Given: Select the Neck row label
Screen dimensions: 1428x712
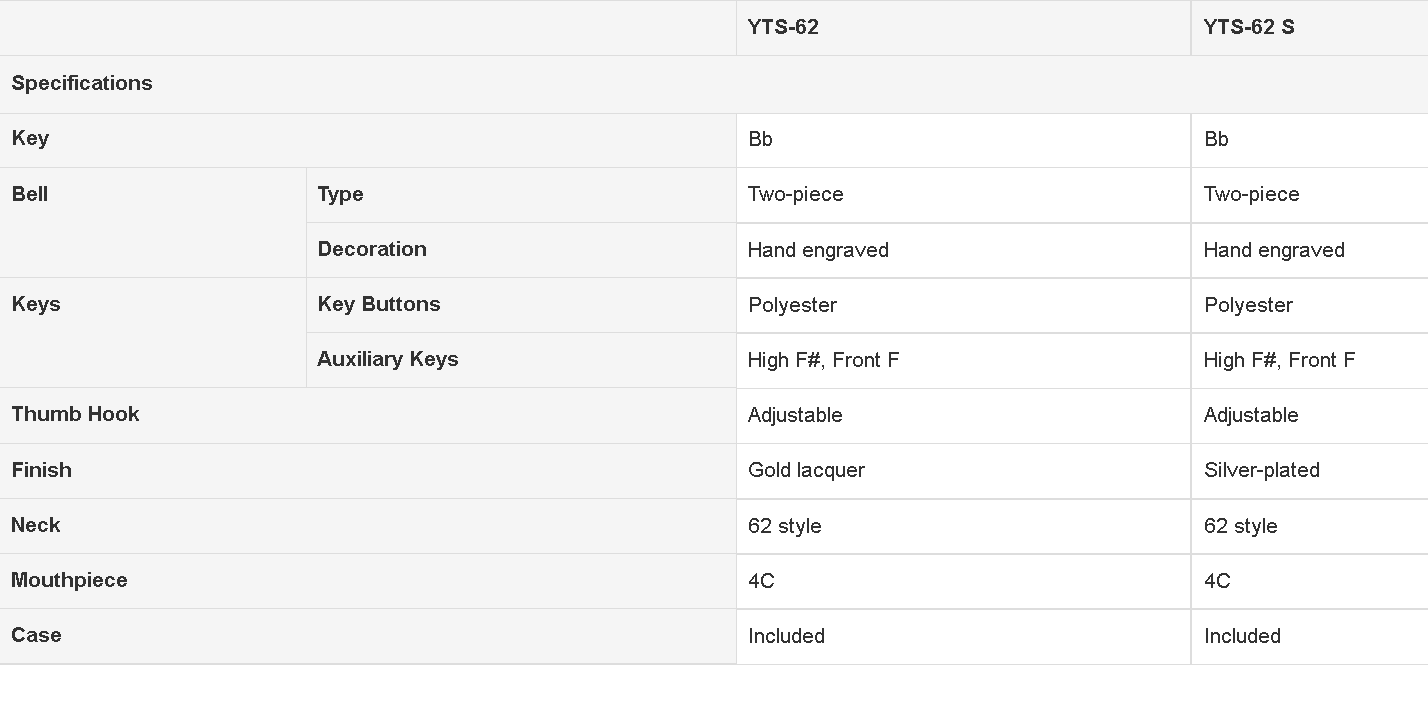Looking at the screenshot, I should click(x=36, y=525).
